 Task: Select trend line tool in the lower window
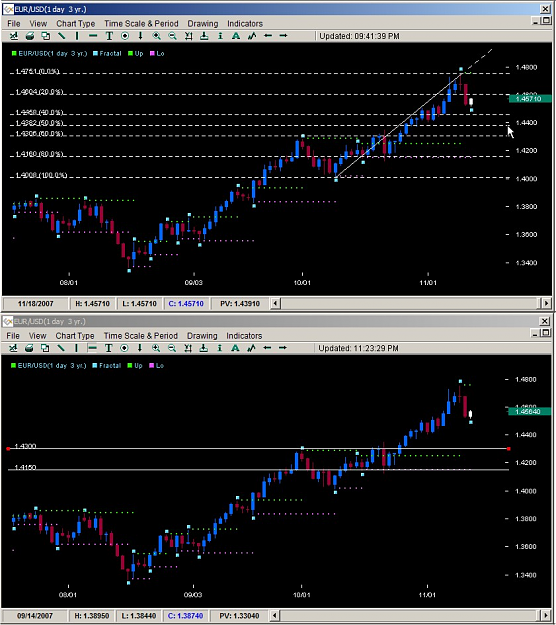pos(61,348)
